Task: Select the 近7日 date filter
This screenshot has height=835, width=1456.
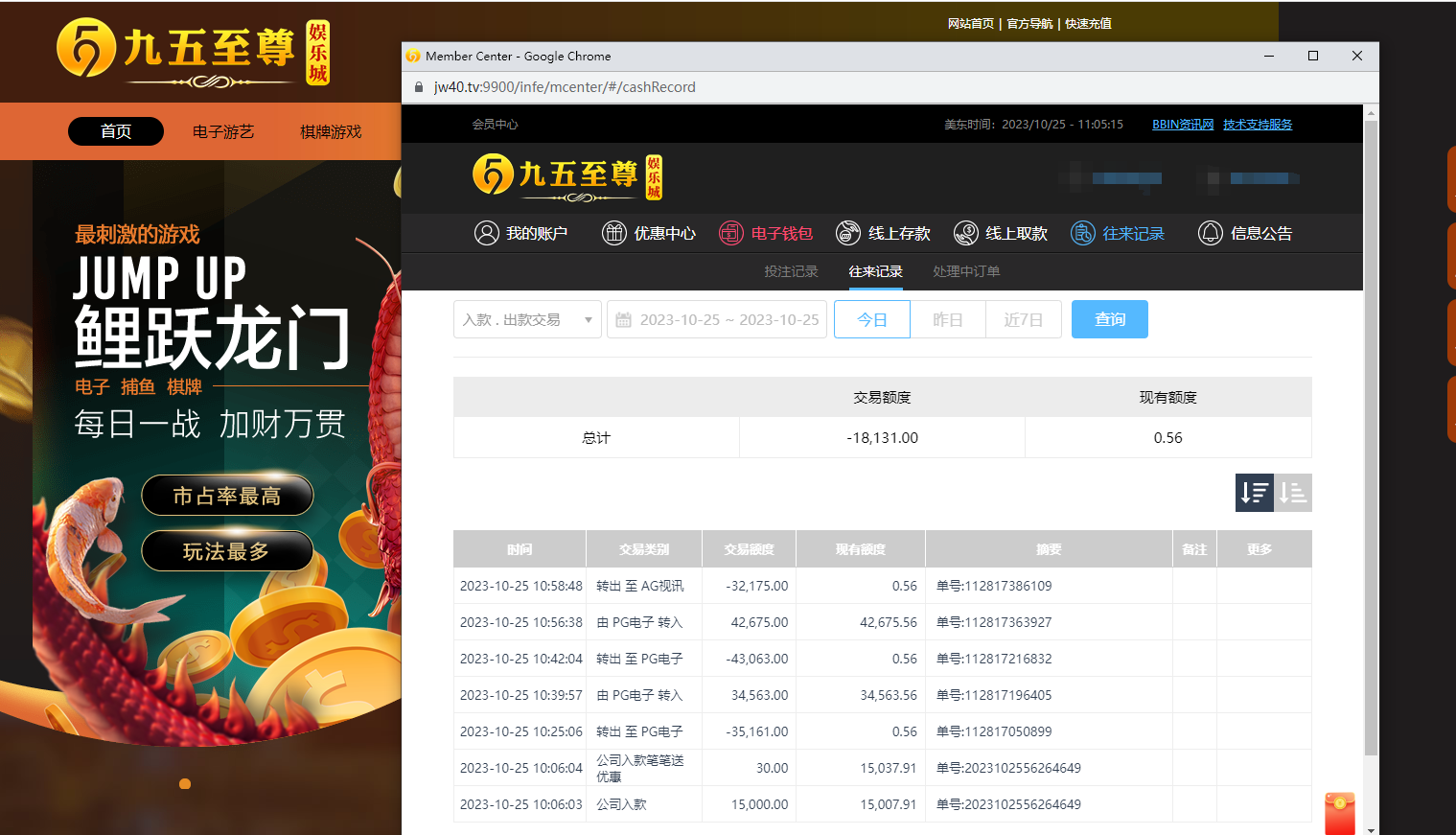Action: coord(1024,319)
